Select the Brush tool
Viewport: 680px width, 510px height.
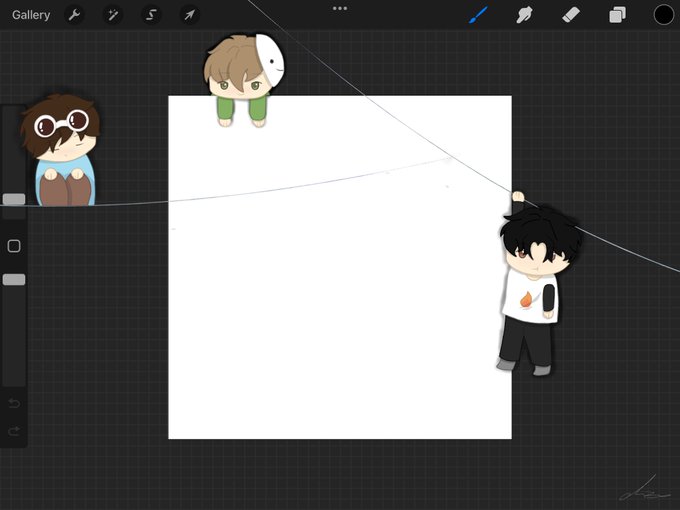click(478, 15)
